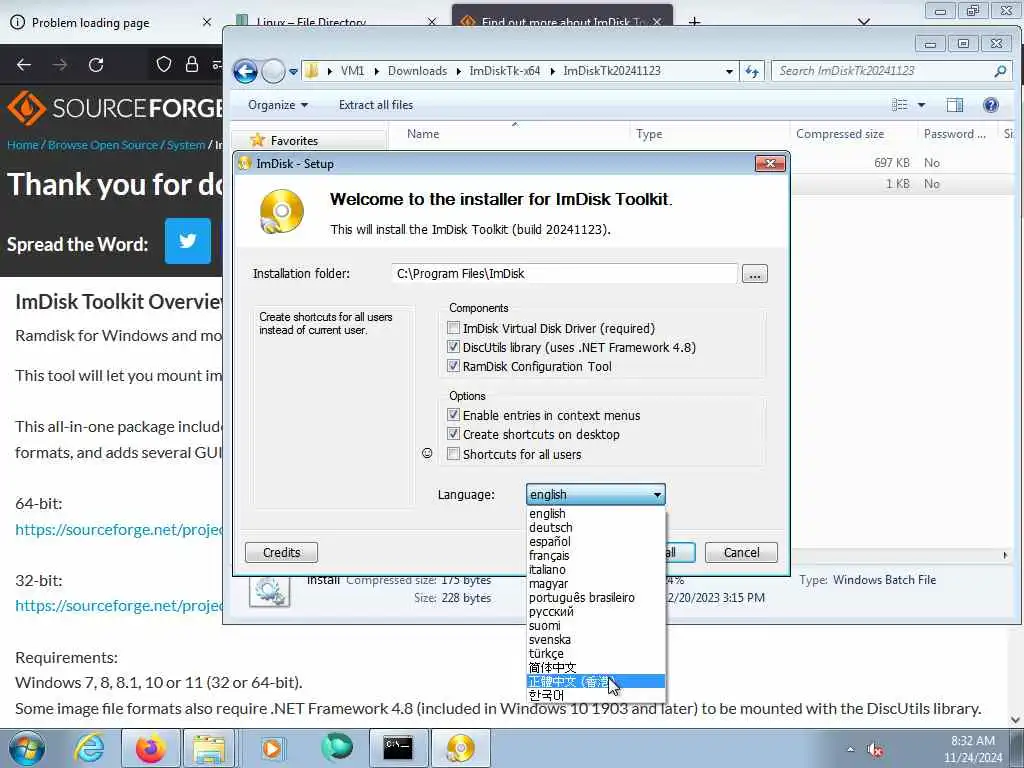Enable Shortcuts for all users

coord(453,453)
